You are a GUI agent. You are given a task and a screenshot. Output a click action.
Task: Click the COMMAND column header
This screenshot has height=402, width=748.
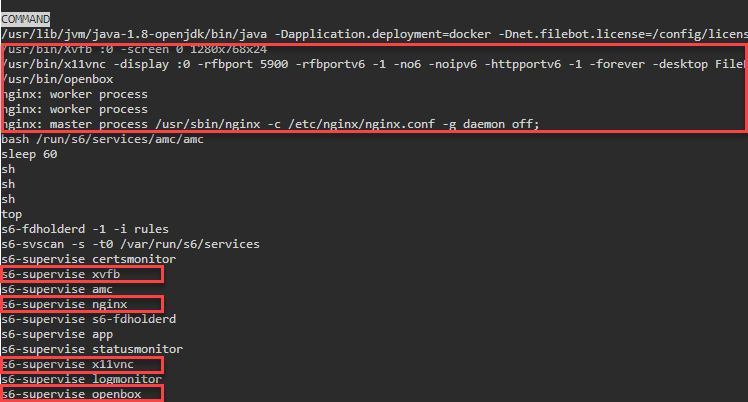(x=25, y=19)
